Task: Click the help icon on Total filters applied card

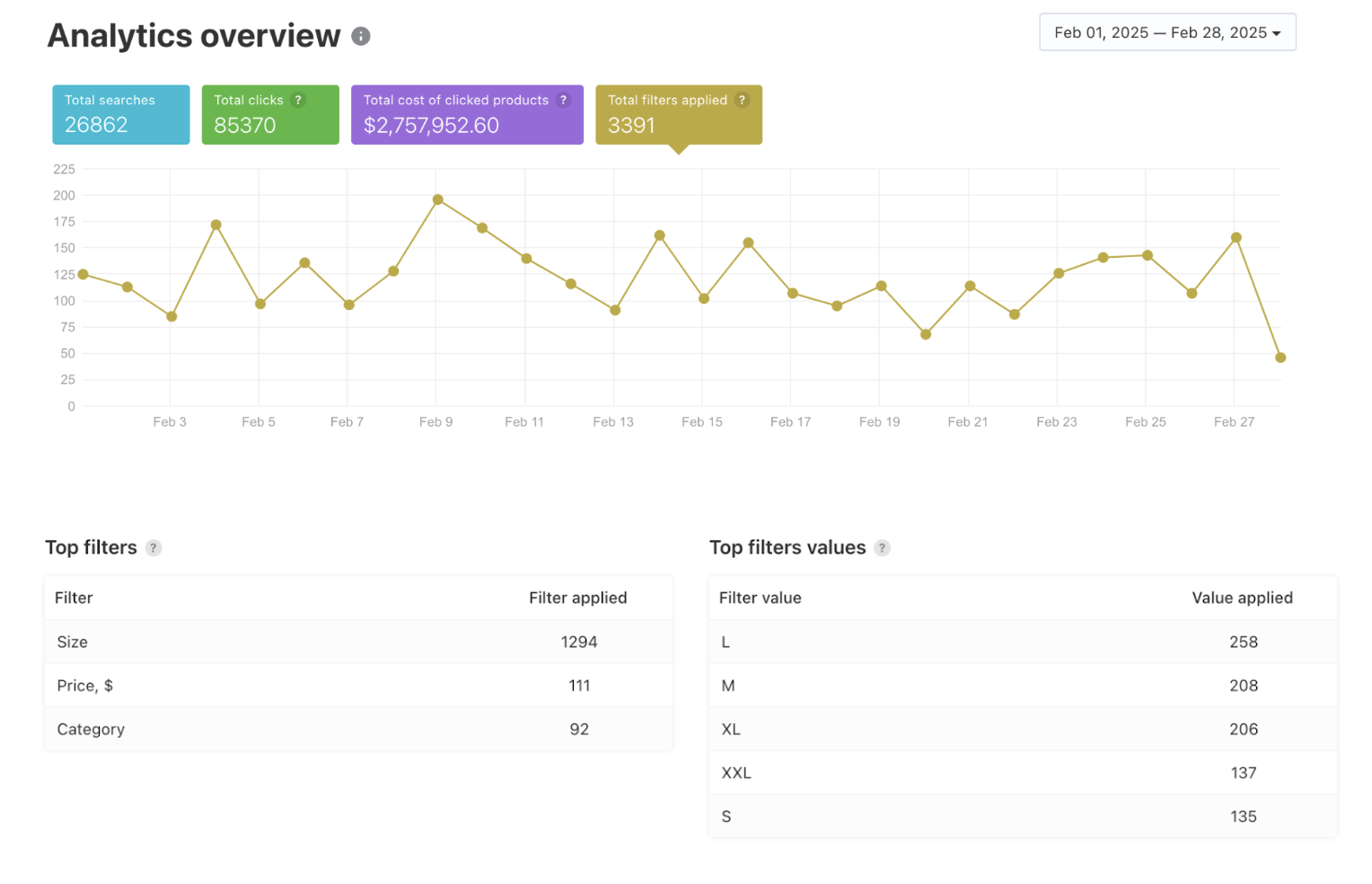Action: 742,100
